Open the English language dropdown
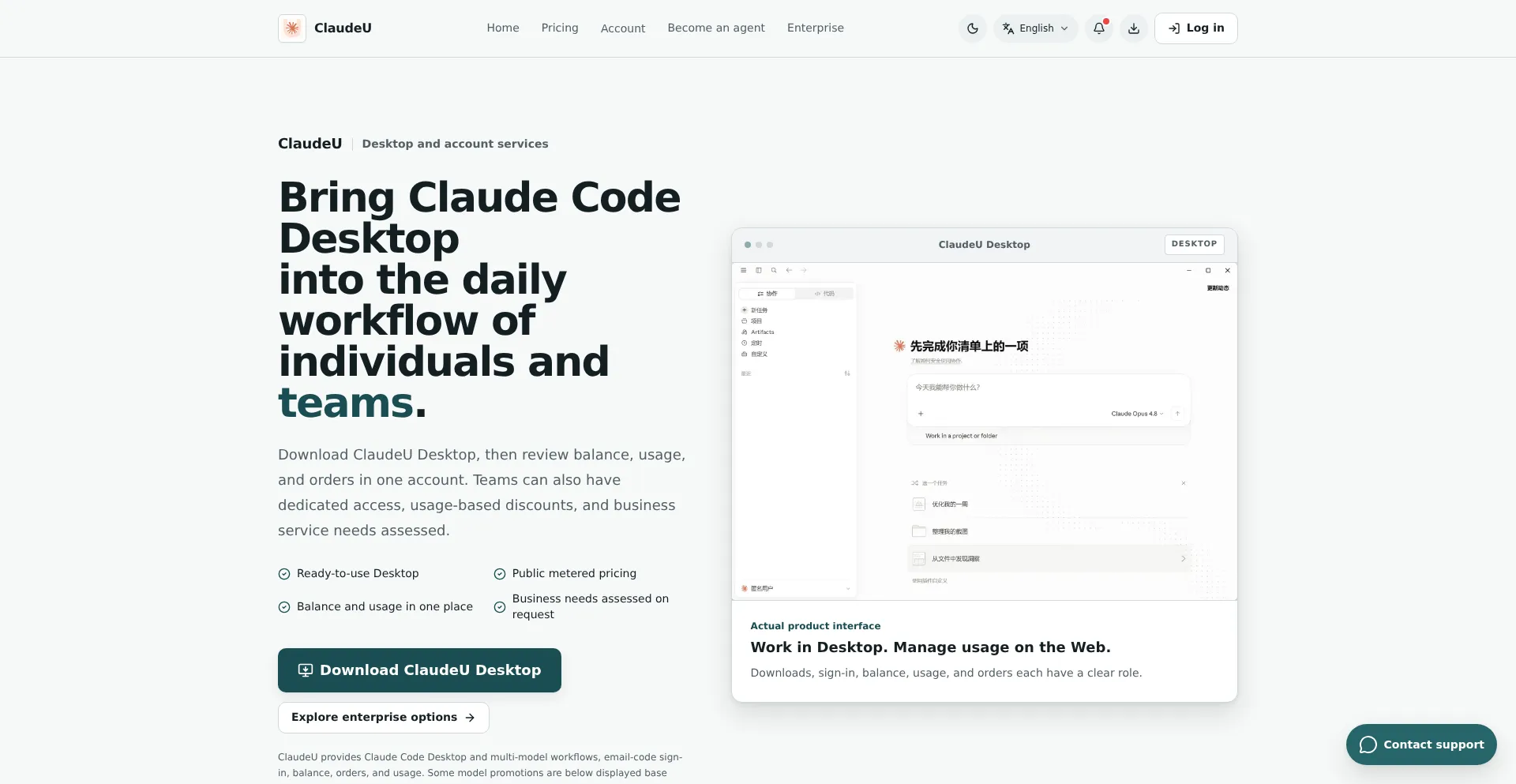The image size is (1516, 784). click(1036, 28)
